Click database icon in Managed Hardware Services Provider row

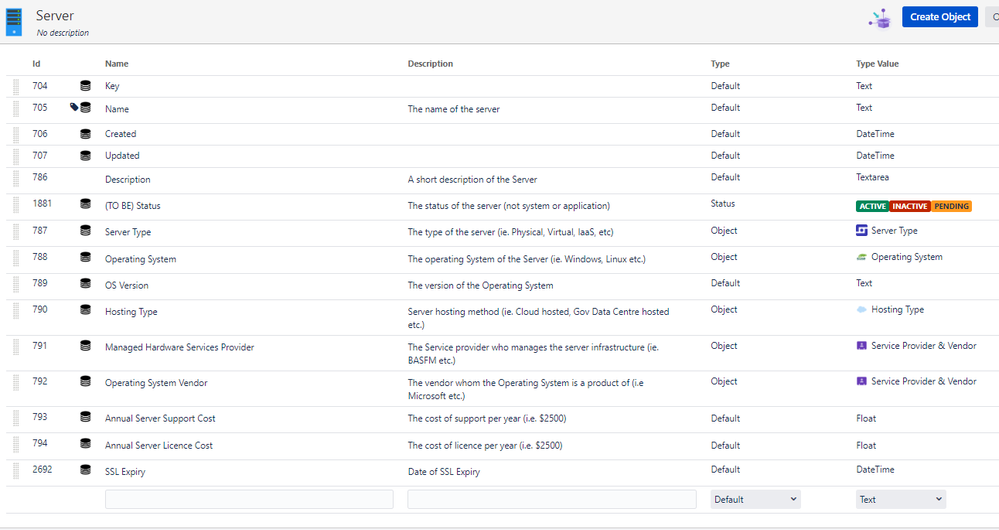tap(85, 346)
